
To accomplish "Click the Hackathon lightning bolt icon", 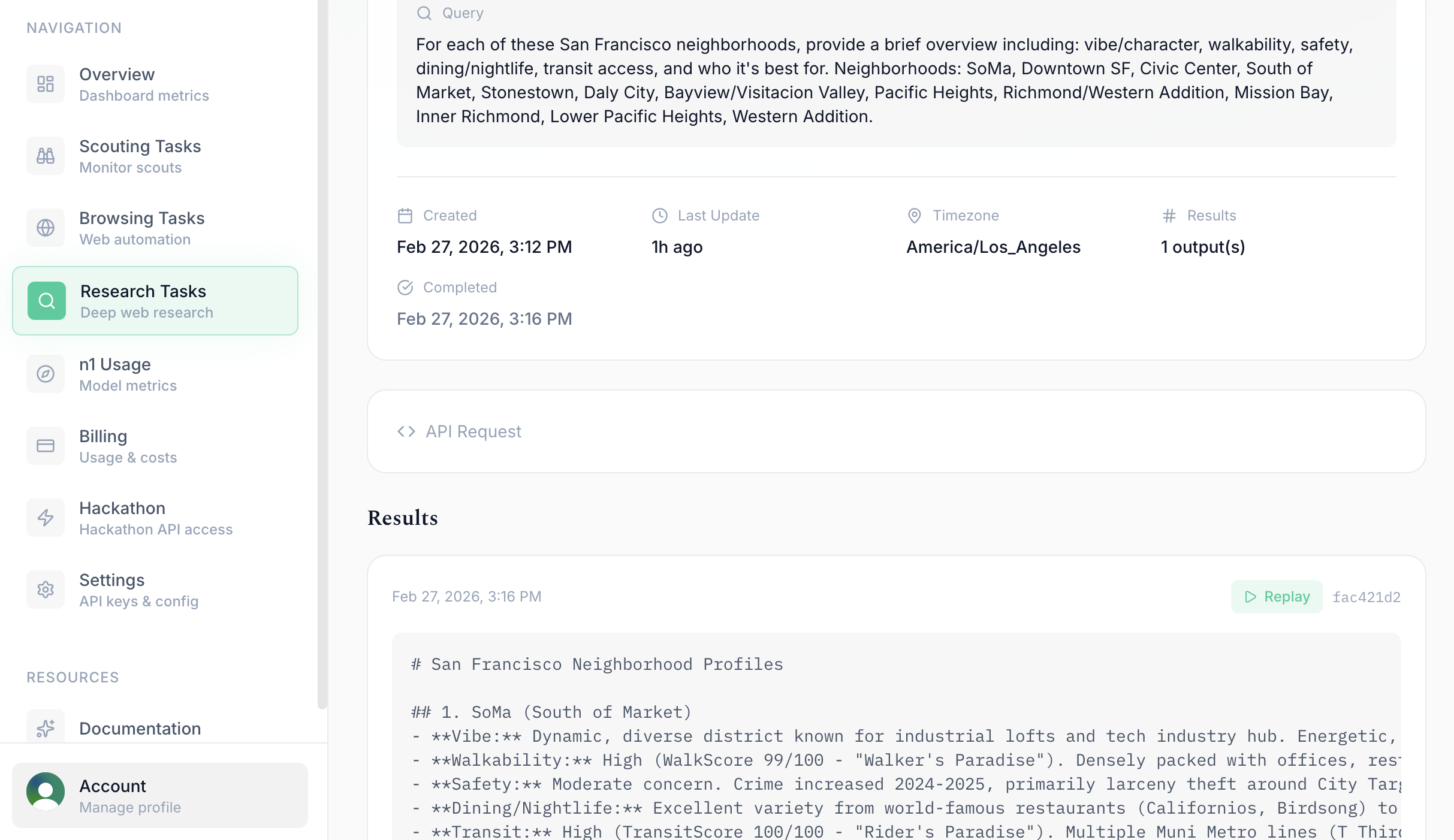I will pos(46,518).
